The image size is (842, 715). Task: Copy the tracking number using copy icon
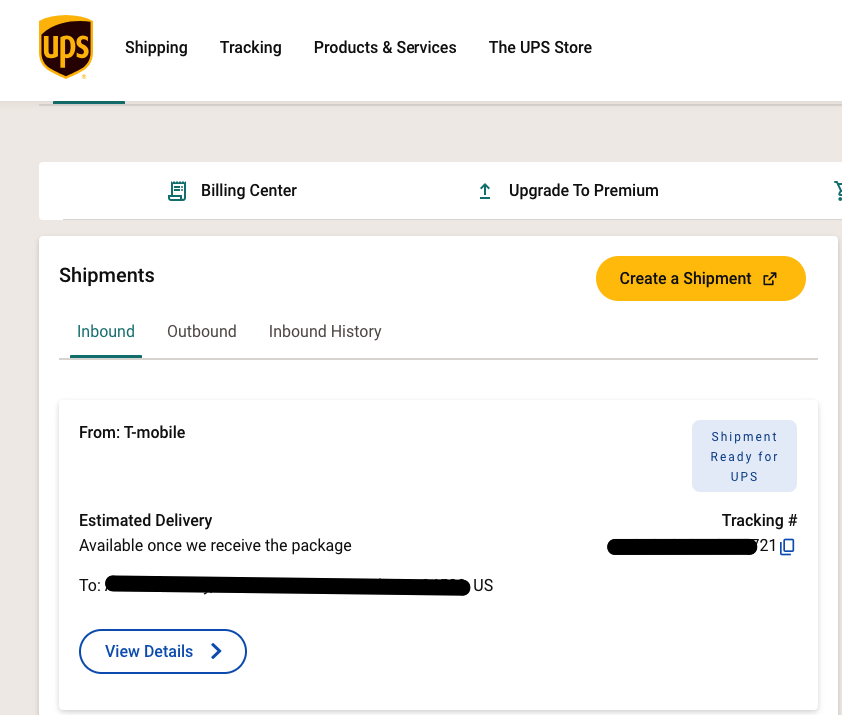click(x=788, y=546)
